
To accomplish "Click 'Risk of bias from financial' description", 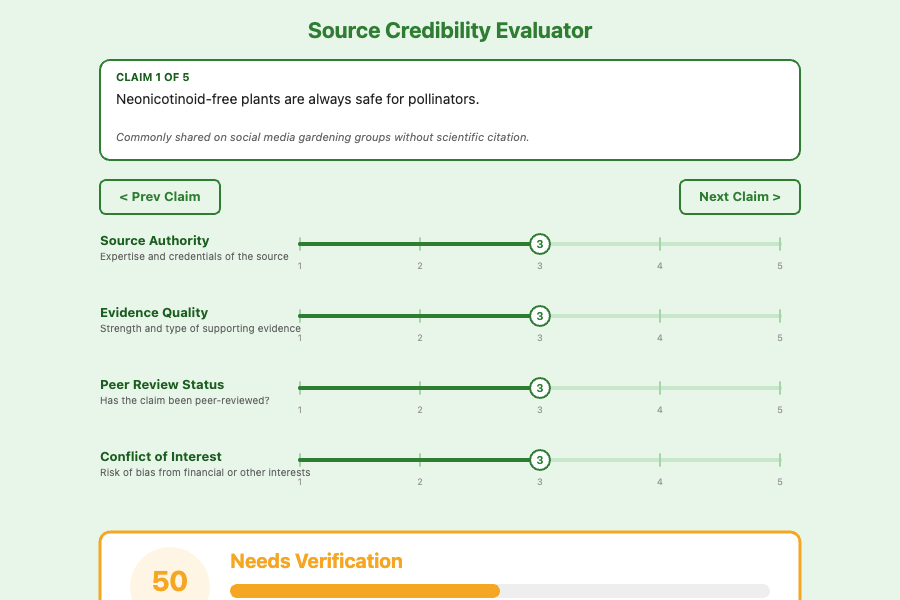I will [x=205, y=473].
